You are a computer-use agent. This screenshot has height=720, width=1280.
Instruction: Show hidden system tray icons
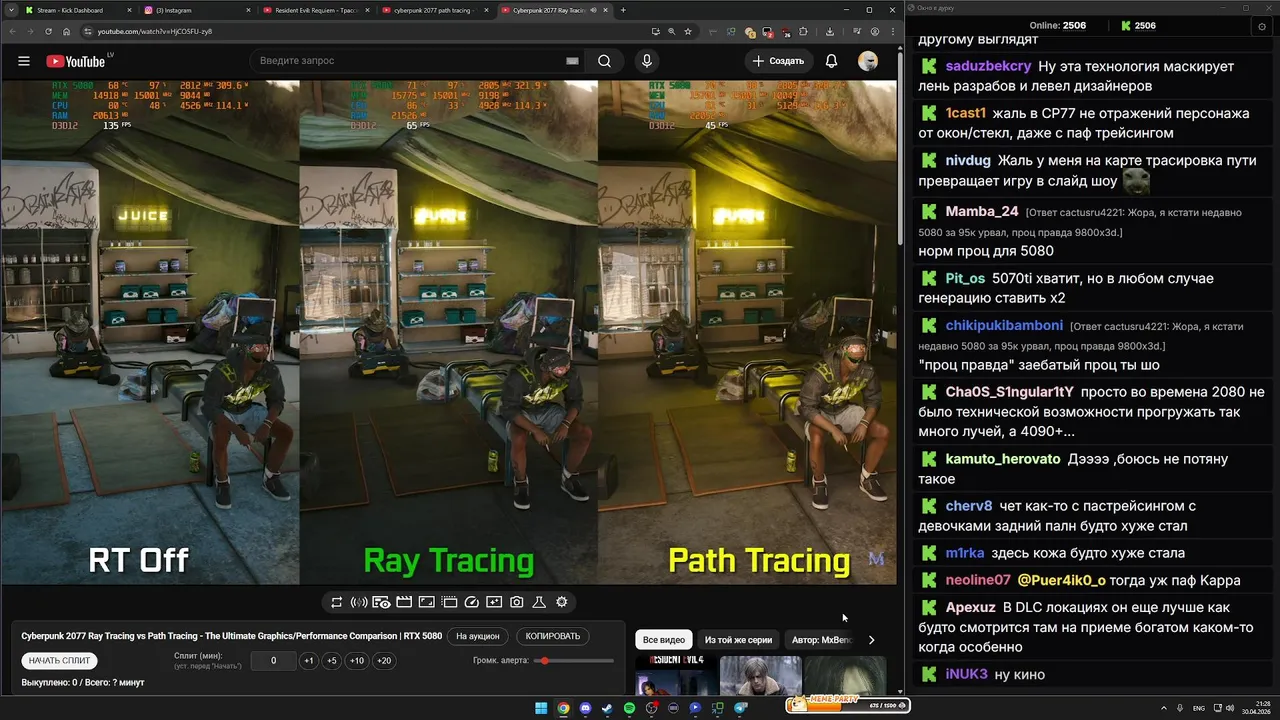click(x=1164, y=708)
